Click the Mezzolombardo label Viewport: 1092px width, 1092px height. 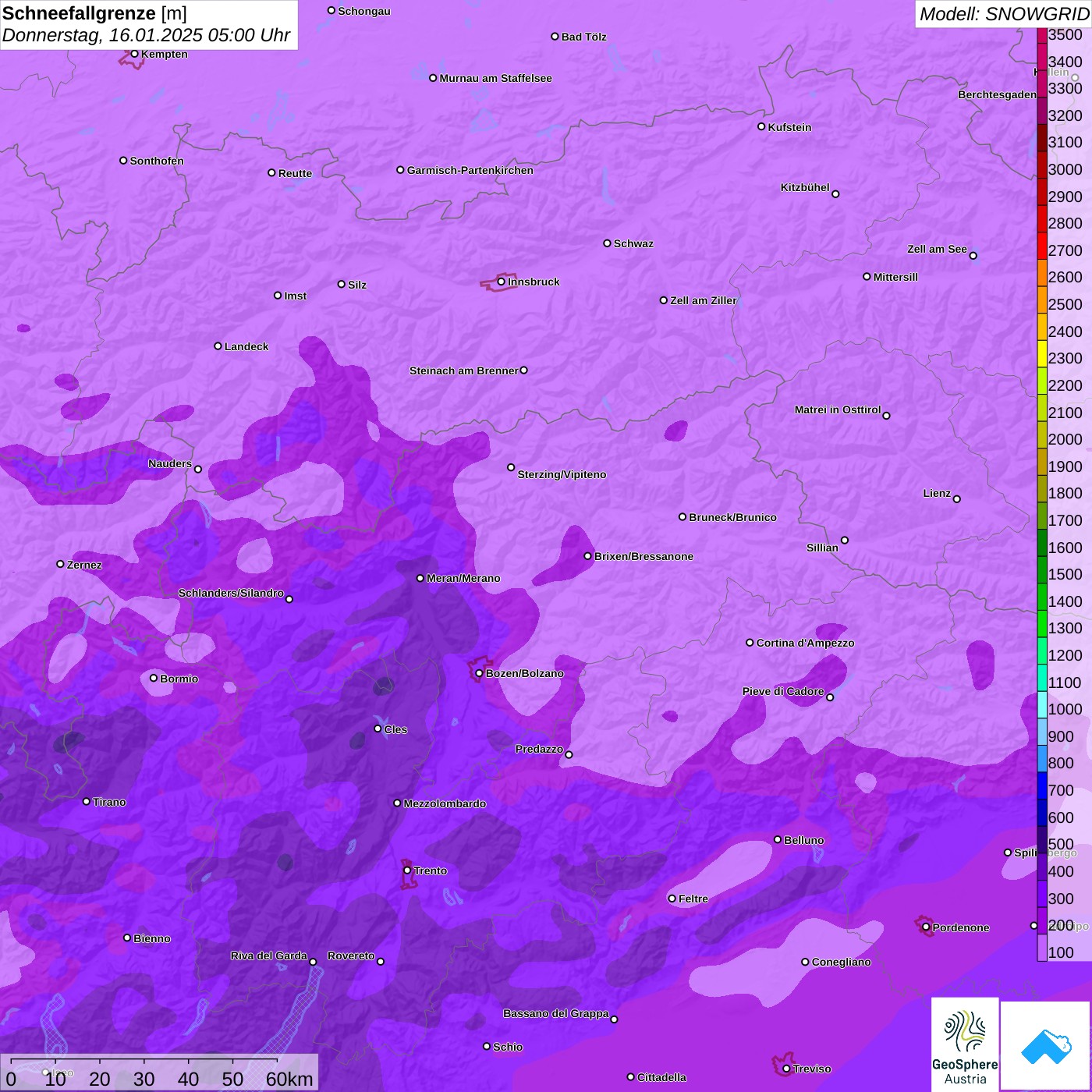[445, 803]
